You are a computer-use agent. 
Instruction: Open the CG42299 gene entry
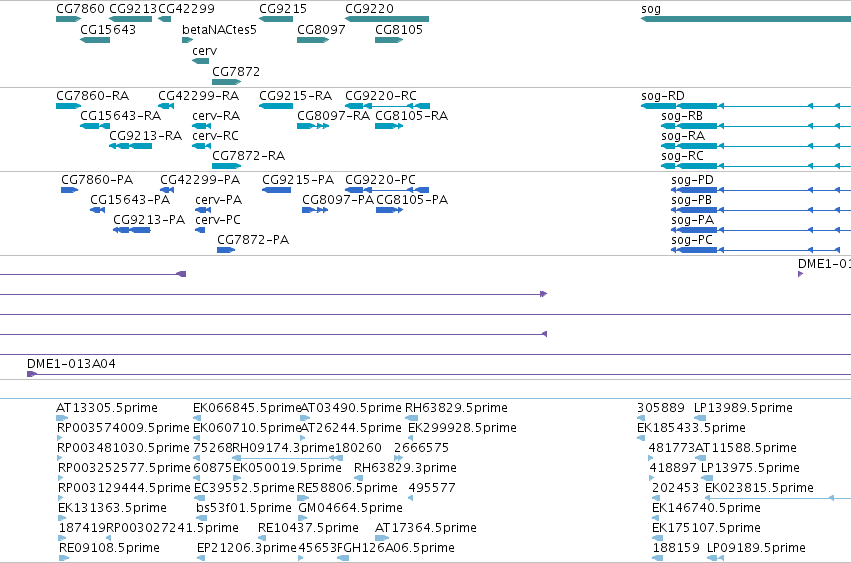[186, 9]
